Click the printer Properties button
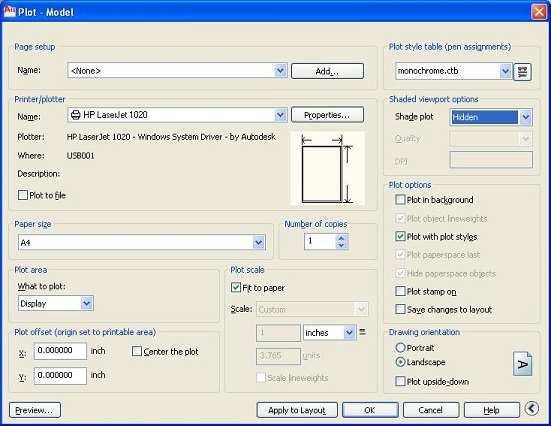 (327, 115)
